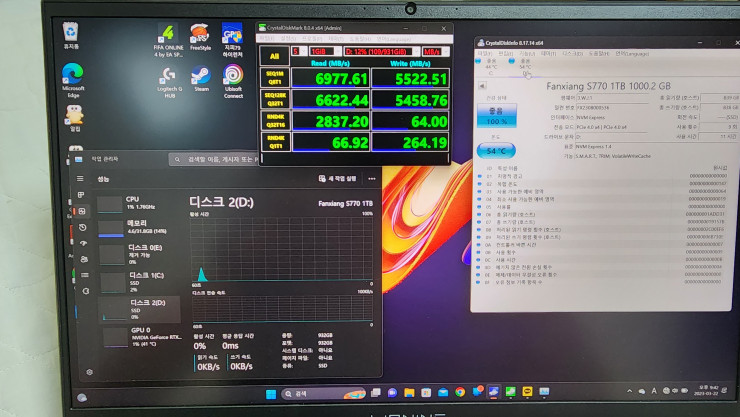This screenshot has height=417, width=740.
Task: Open the Ubisoft Connect desktop icon
Action: (233, 81)
